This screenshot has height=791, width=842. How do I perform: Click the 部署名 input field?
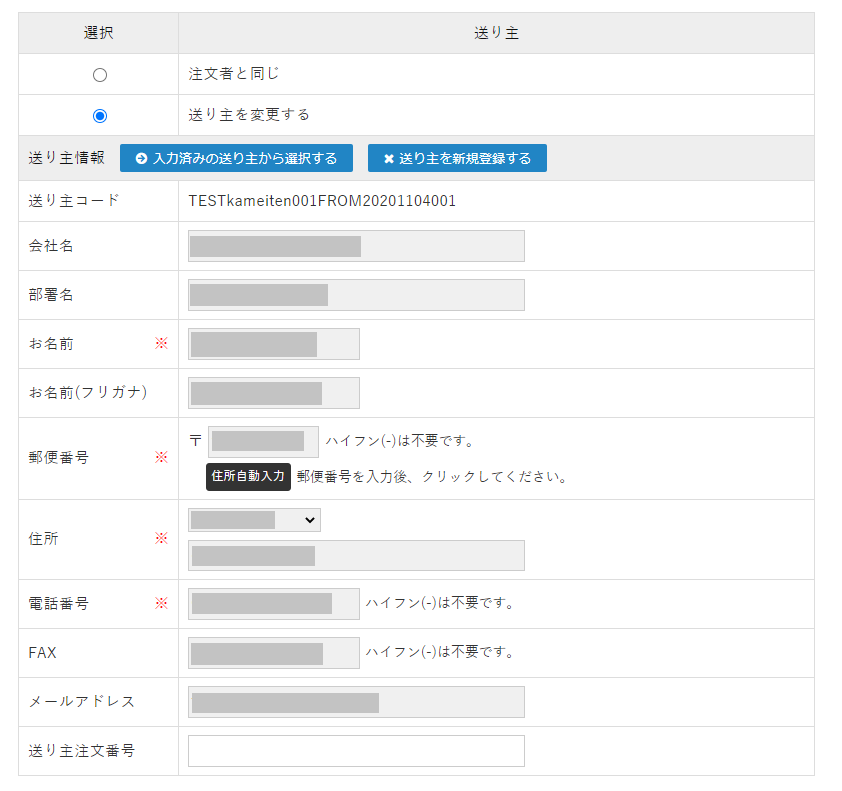click(356, 295)
